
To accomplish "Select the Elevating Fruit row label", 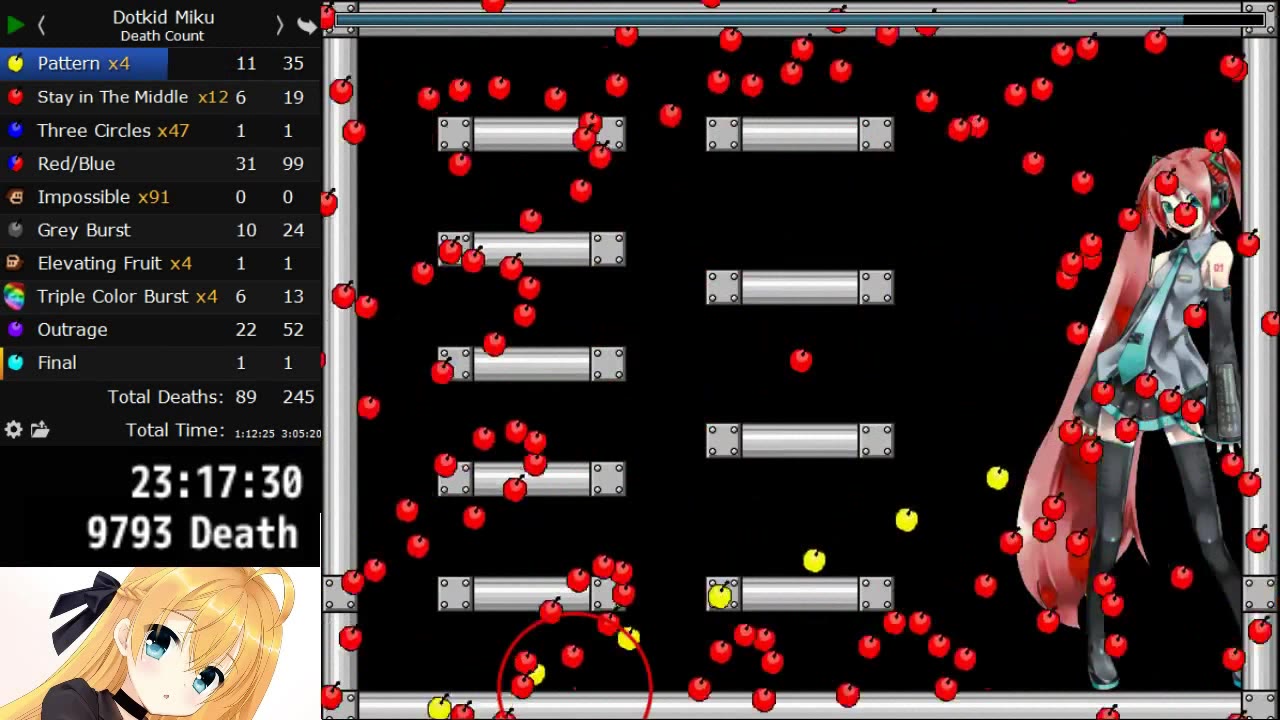I will (114, 263).
